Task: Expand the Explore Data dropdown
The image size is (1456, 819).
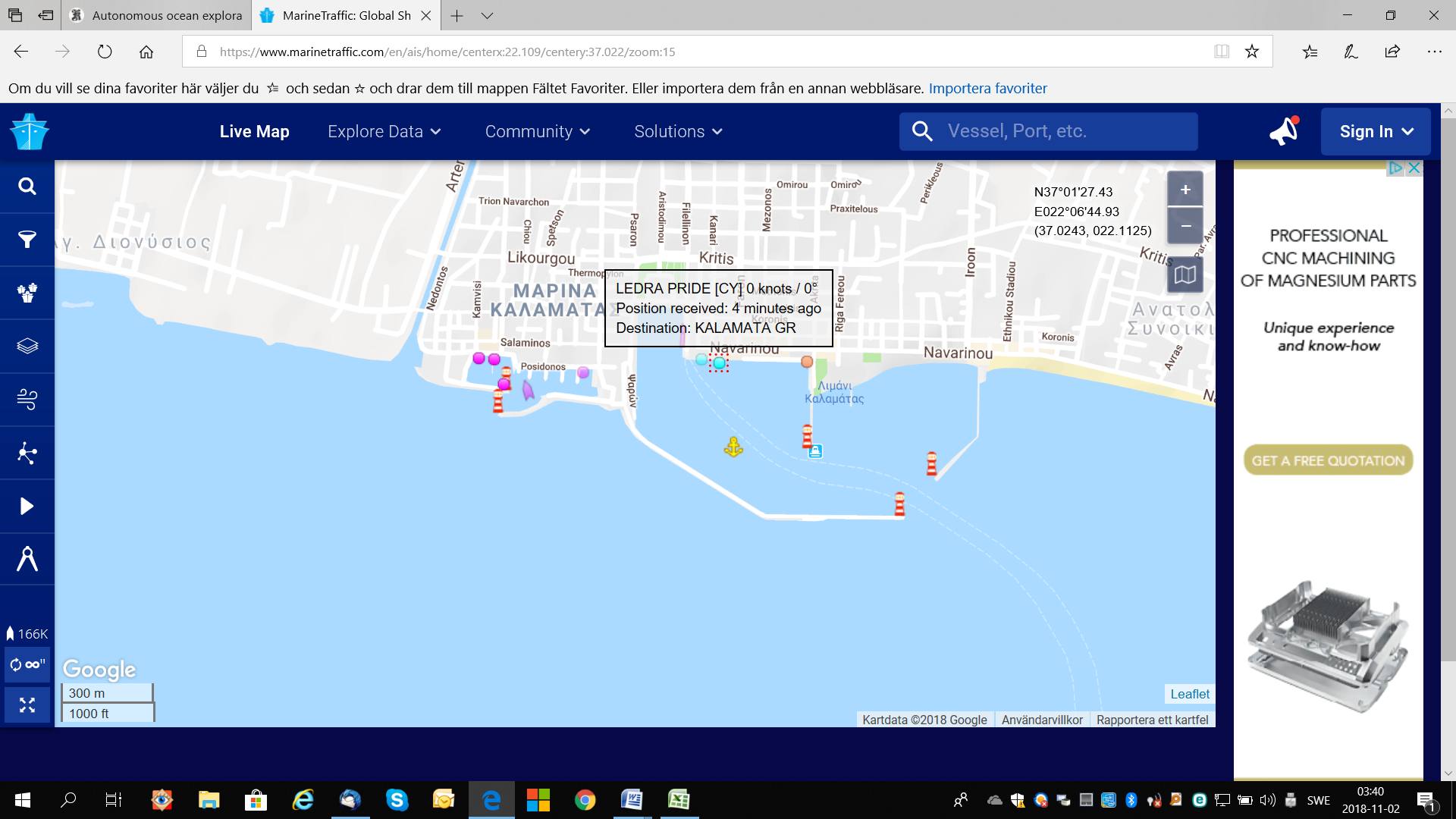Action: click(x=384, y=131)
